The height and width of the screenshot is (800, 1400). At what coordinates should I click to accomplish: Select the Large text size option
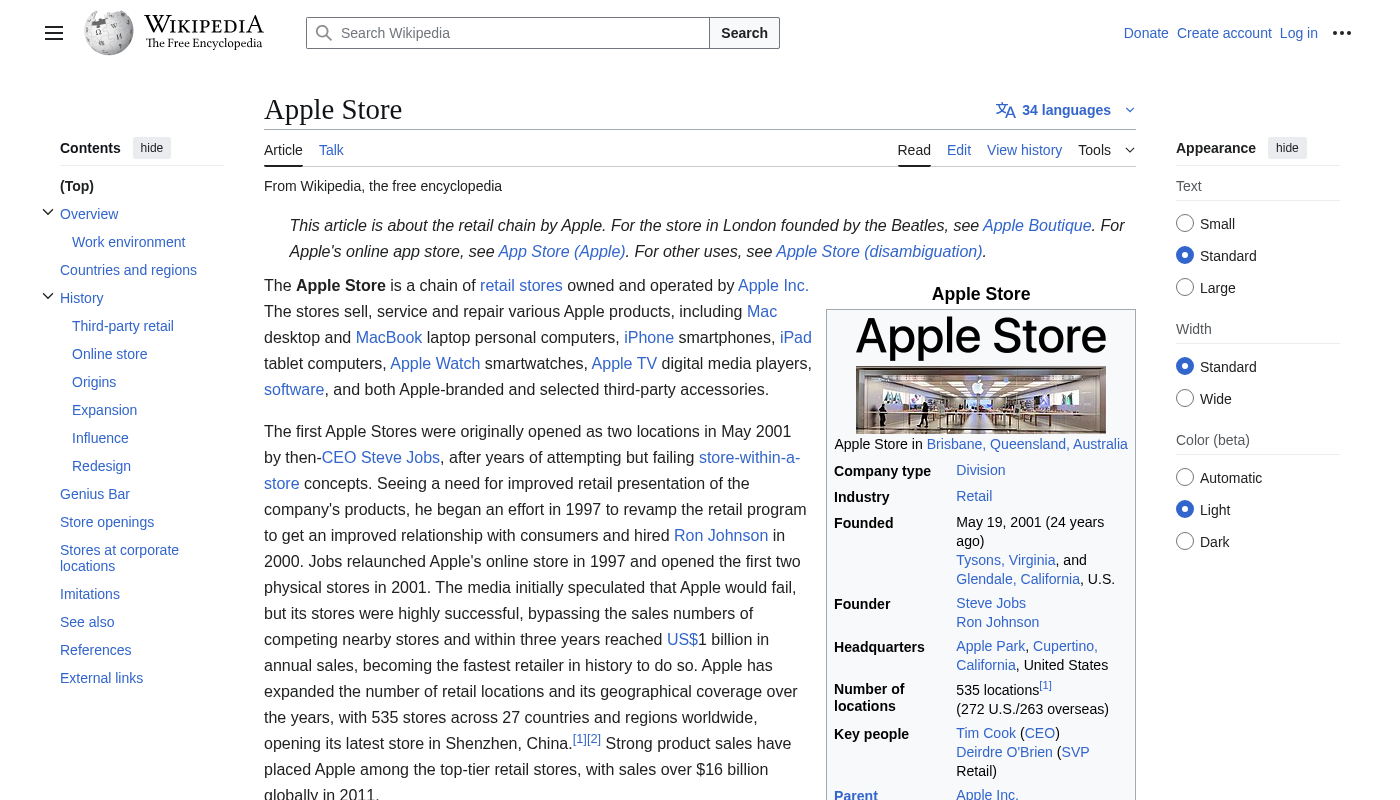coord(1185,288)
